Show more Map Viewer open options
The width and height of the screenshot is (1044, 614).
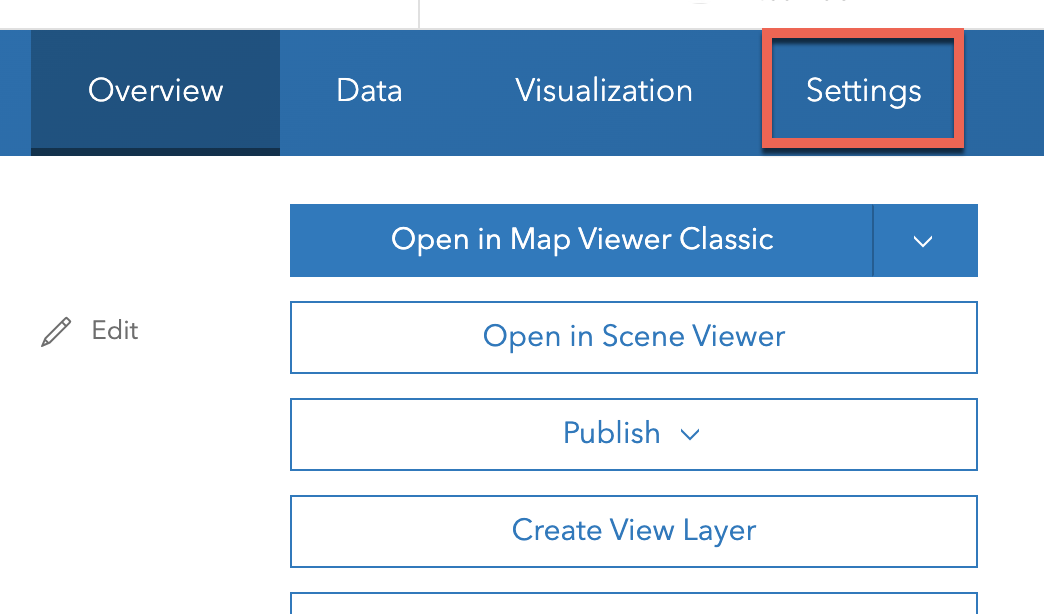tap(924, 241)
